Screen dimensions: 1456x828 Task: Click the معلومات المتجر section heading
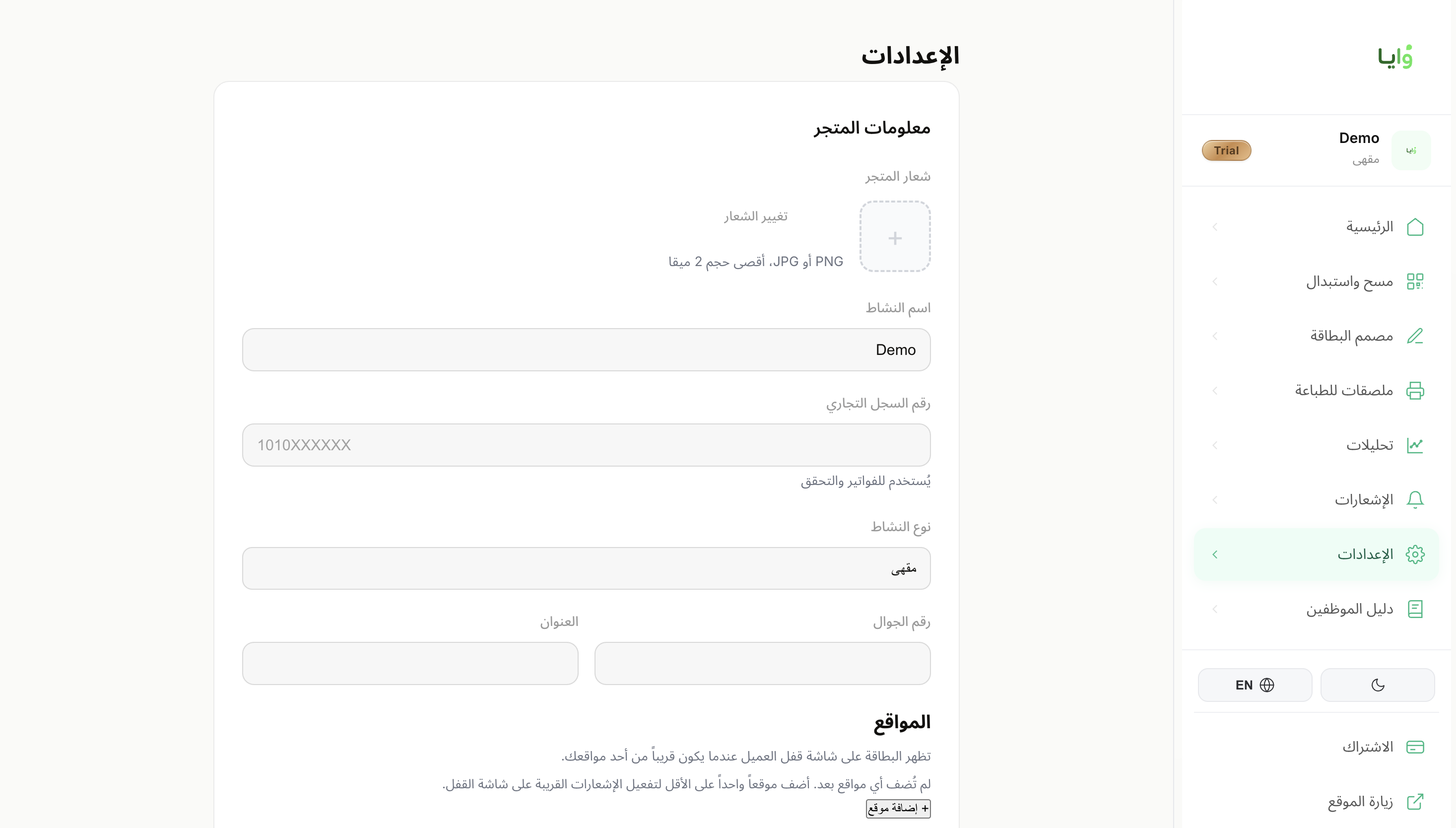[x=871, y=128]
